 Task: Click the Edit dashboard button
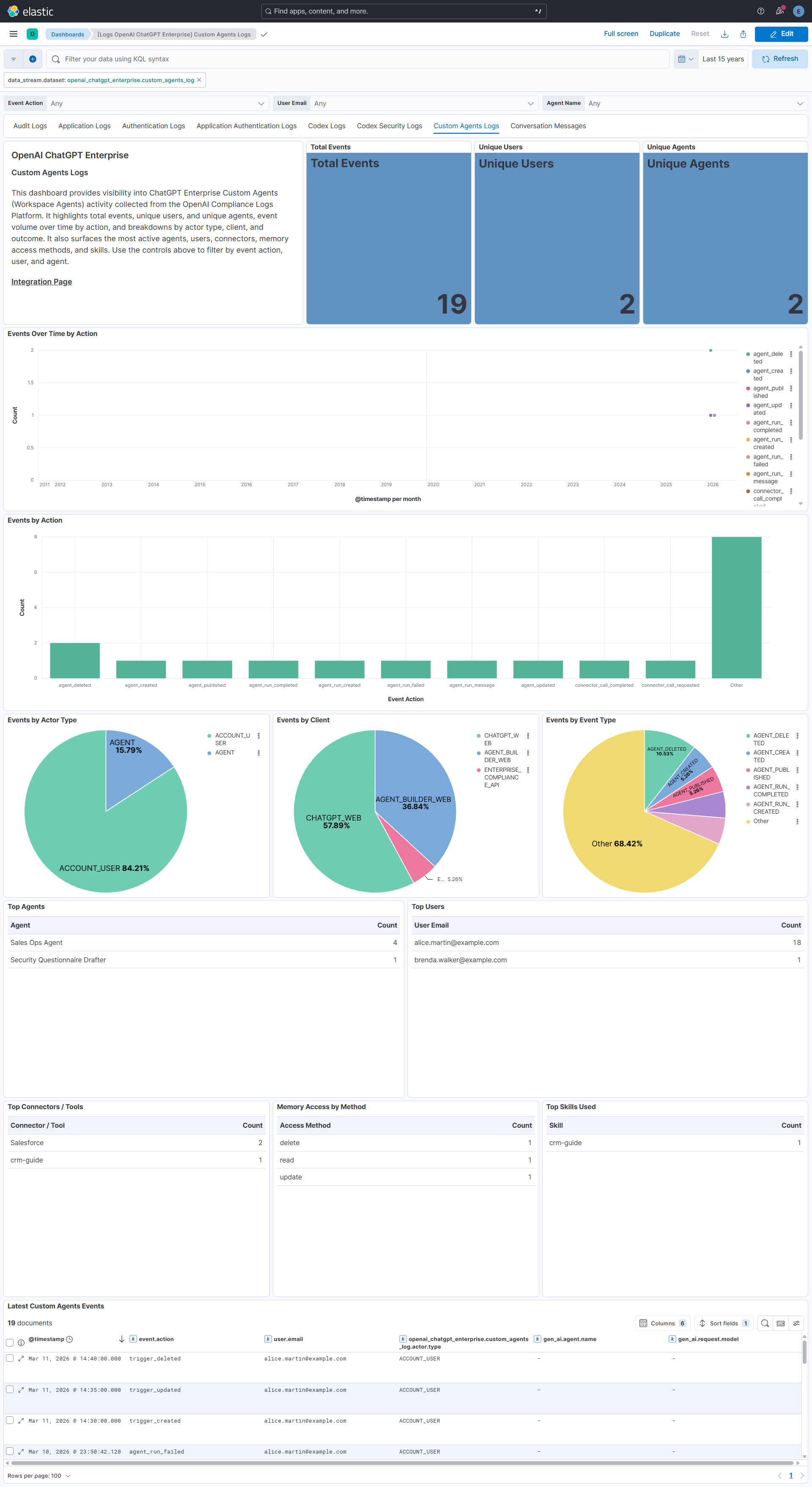click(x=781, y=34)
